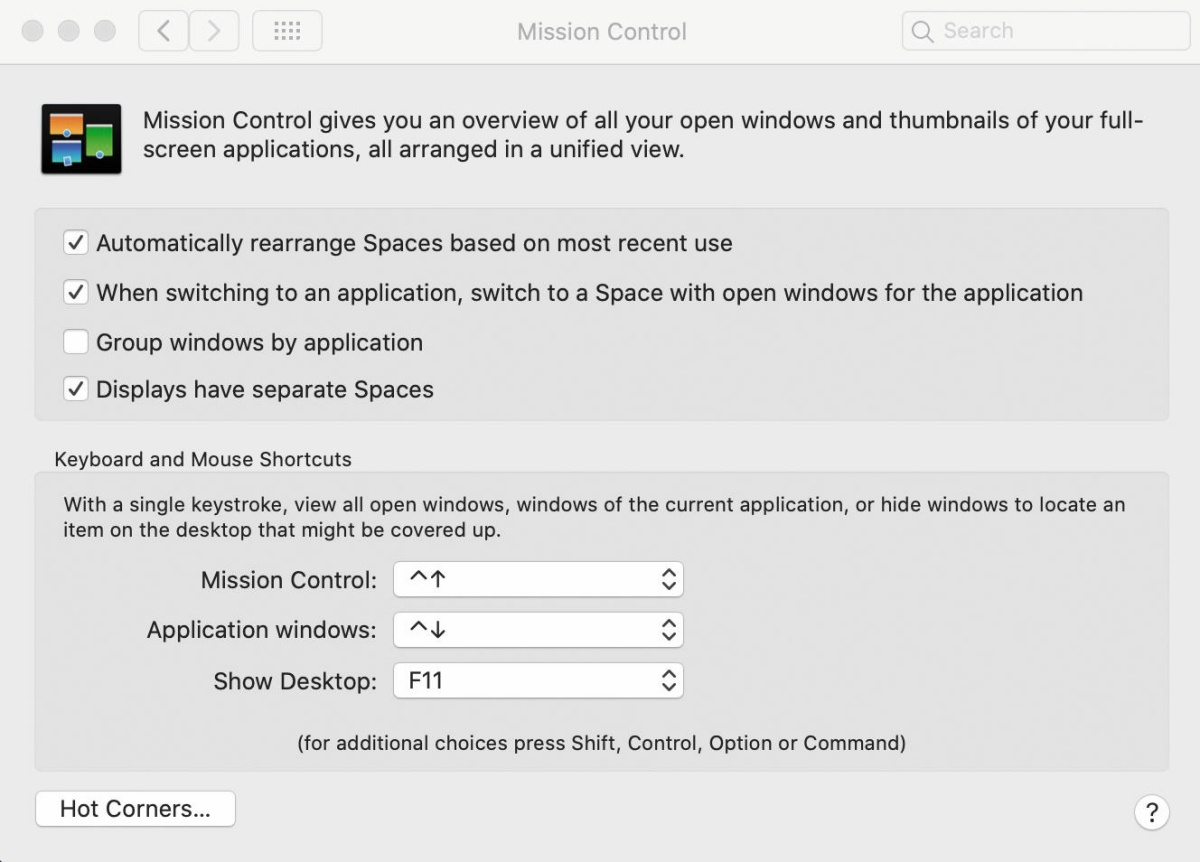Open the Hot Corners settings

point(135,809)
